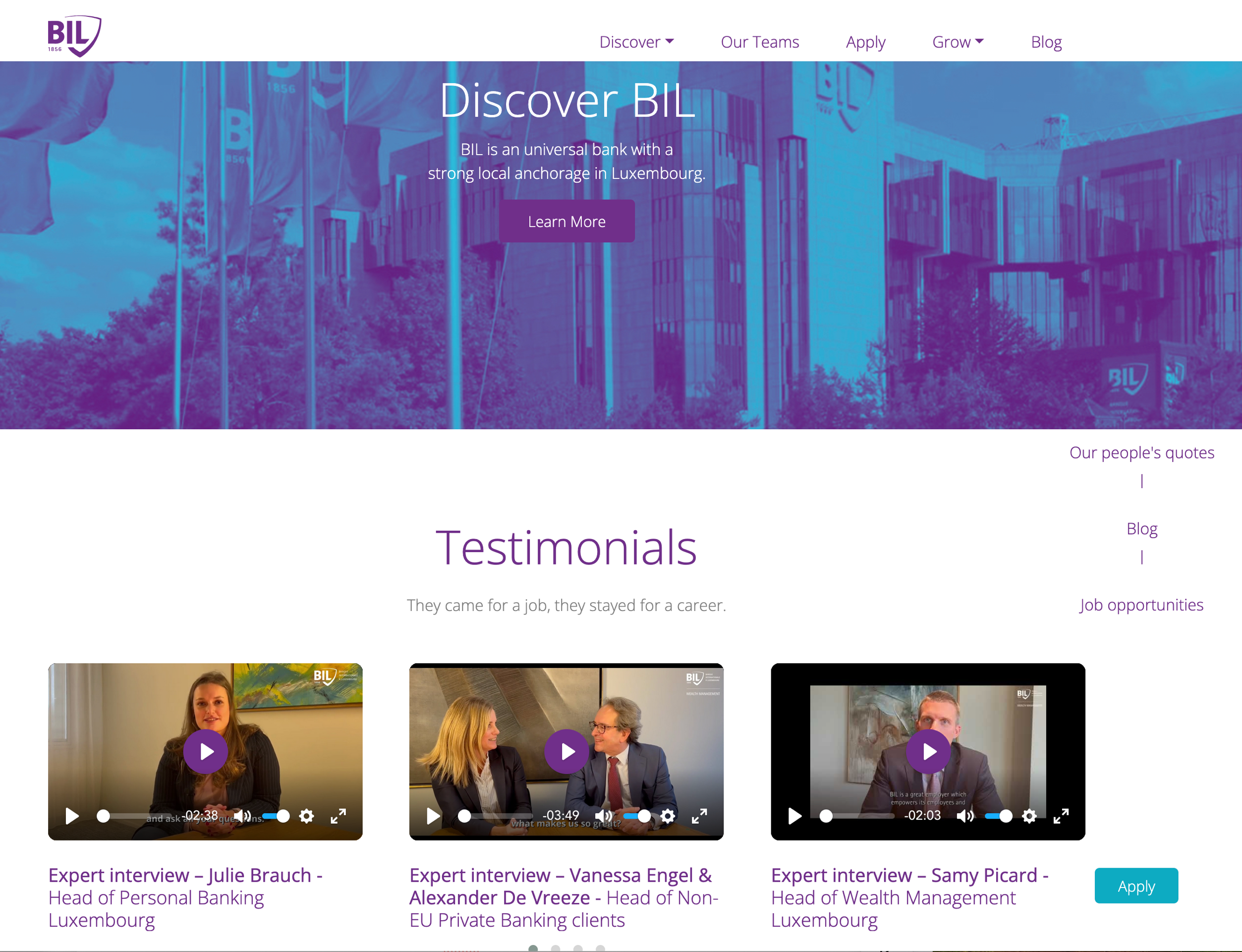Play Samy Picard video with center play button
This screenshot has width=1242, height=952.
(x=928, y=751)
